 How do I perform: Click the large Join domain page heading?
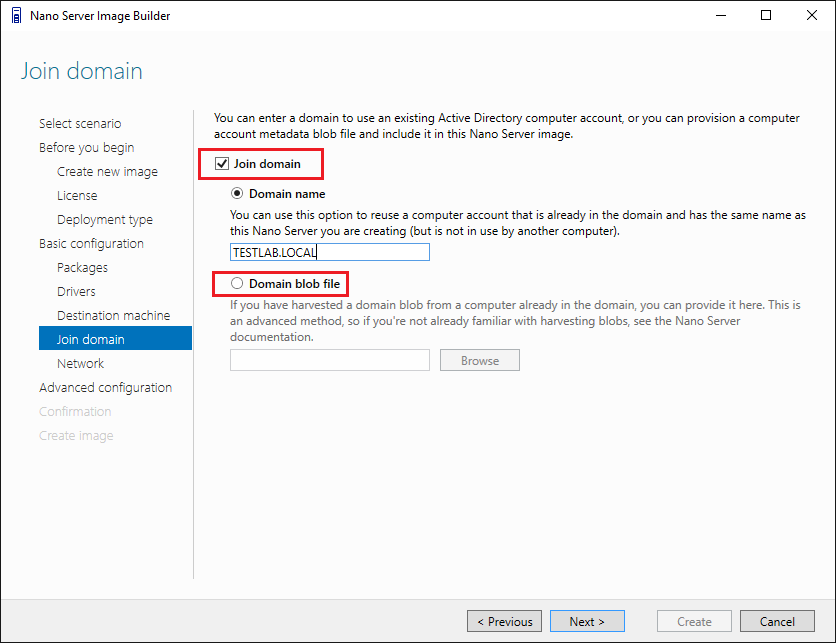(x=82, y=71)
